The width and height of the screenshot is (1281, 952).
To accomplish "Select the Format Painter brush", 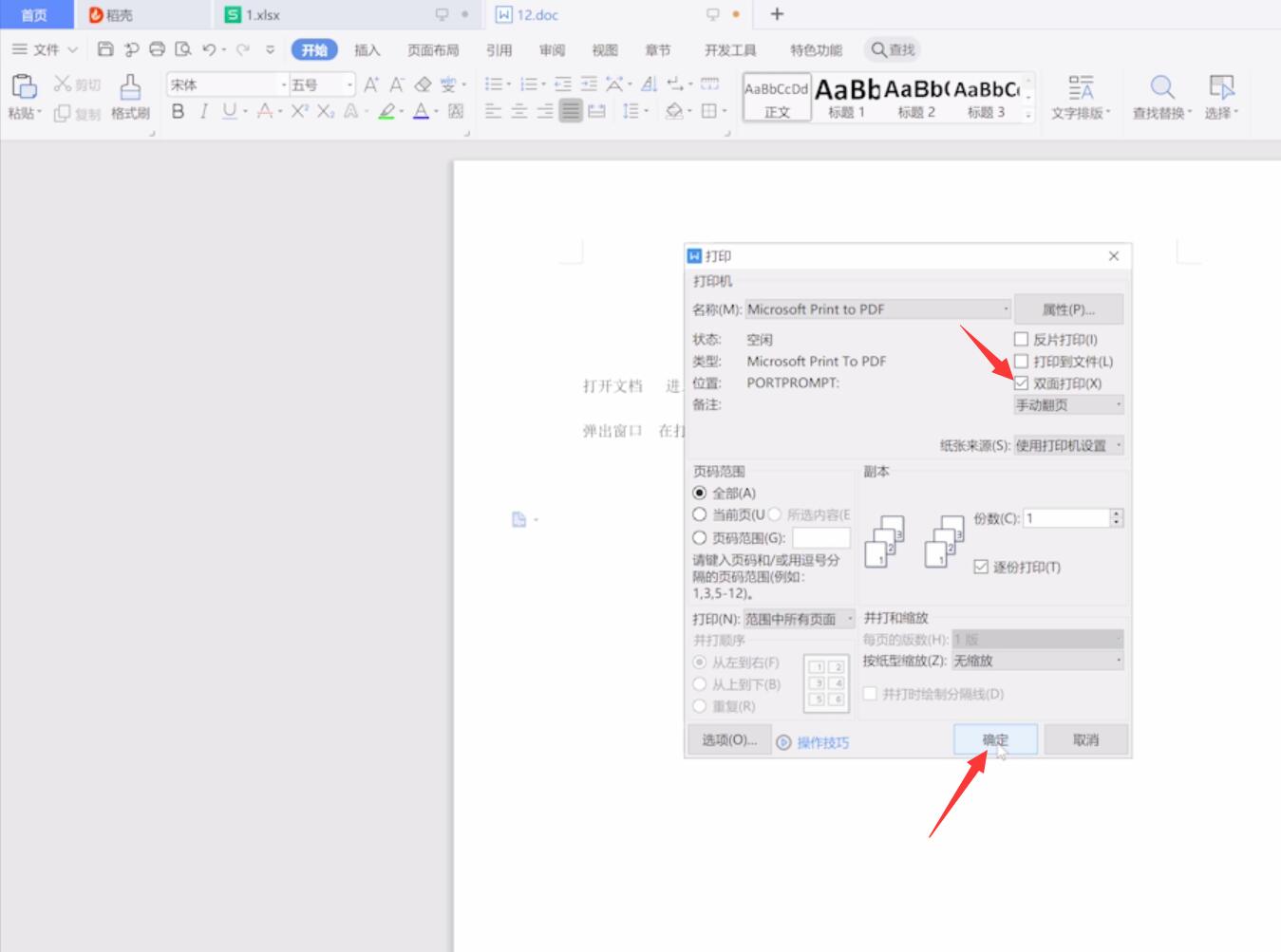I will coord(130,86).
